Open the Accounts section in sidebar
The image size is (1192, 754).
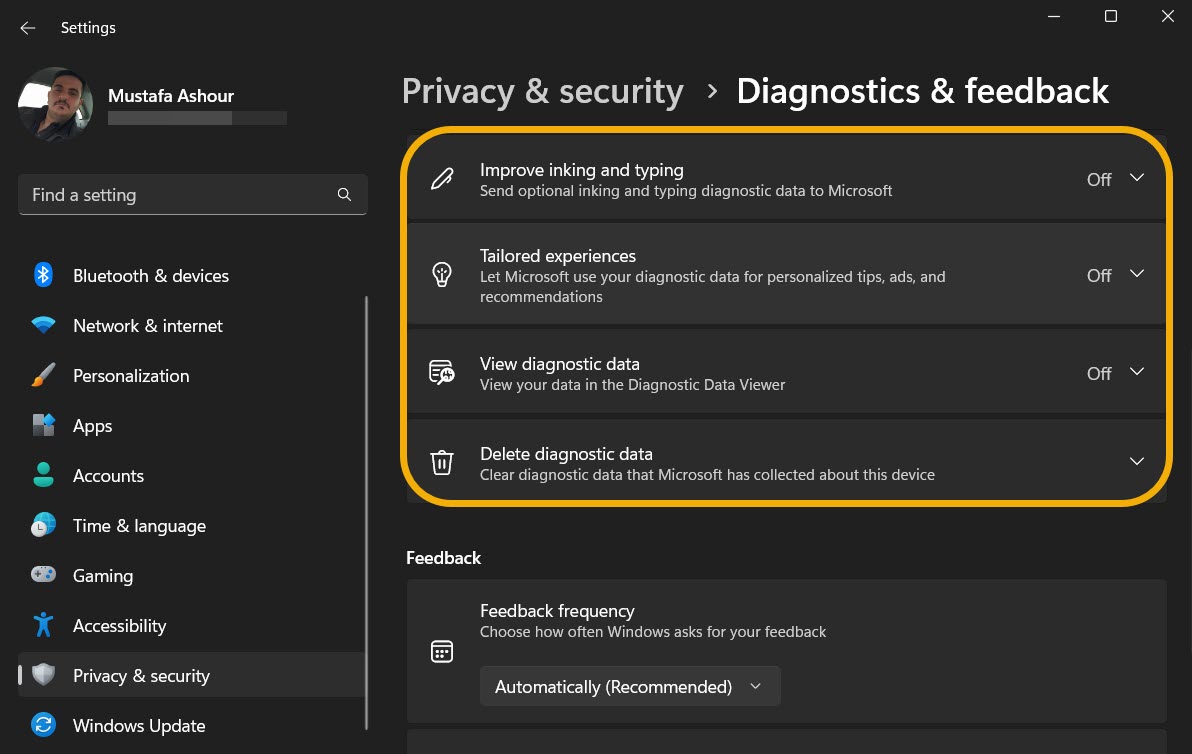(108, 475)
